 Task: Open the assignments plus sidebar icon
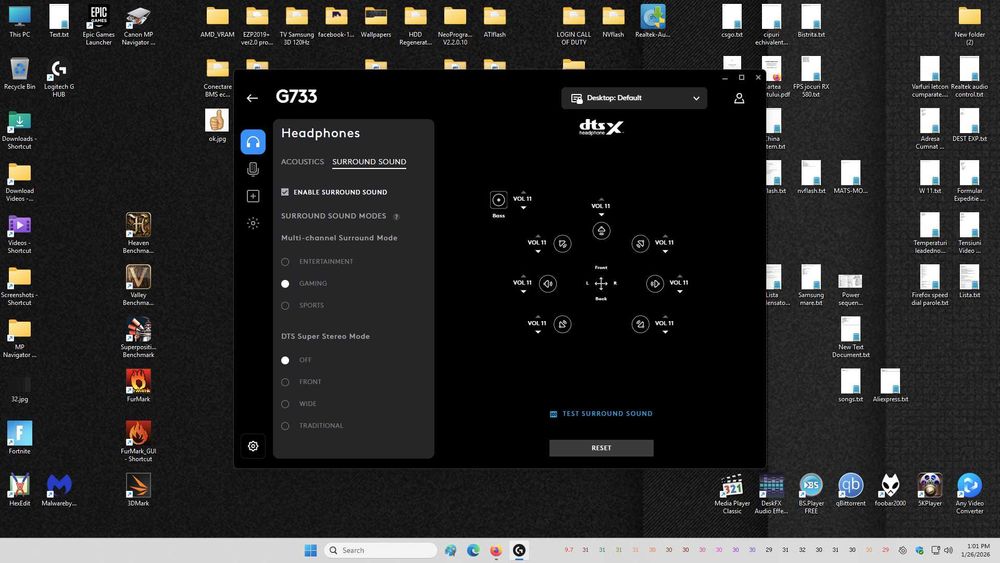pyautogui.click(x=253, y=196)
